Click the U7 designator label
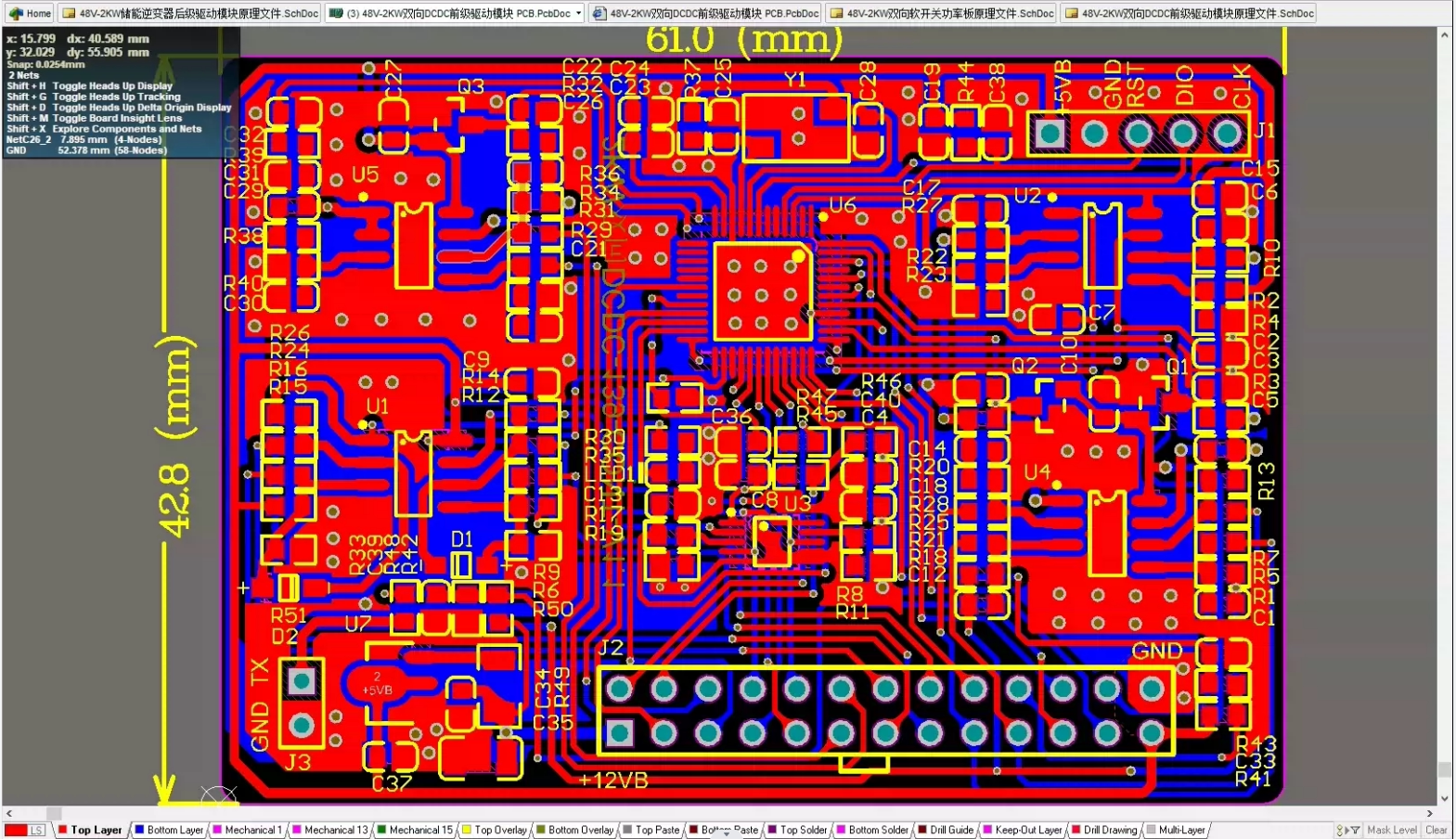 [357, 624]
